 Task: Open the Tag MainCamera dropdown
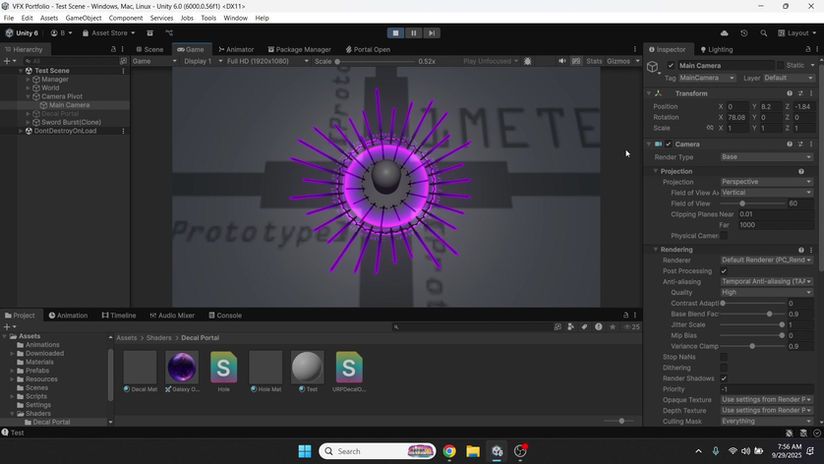coord(707,78)
